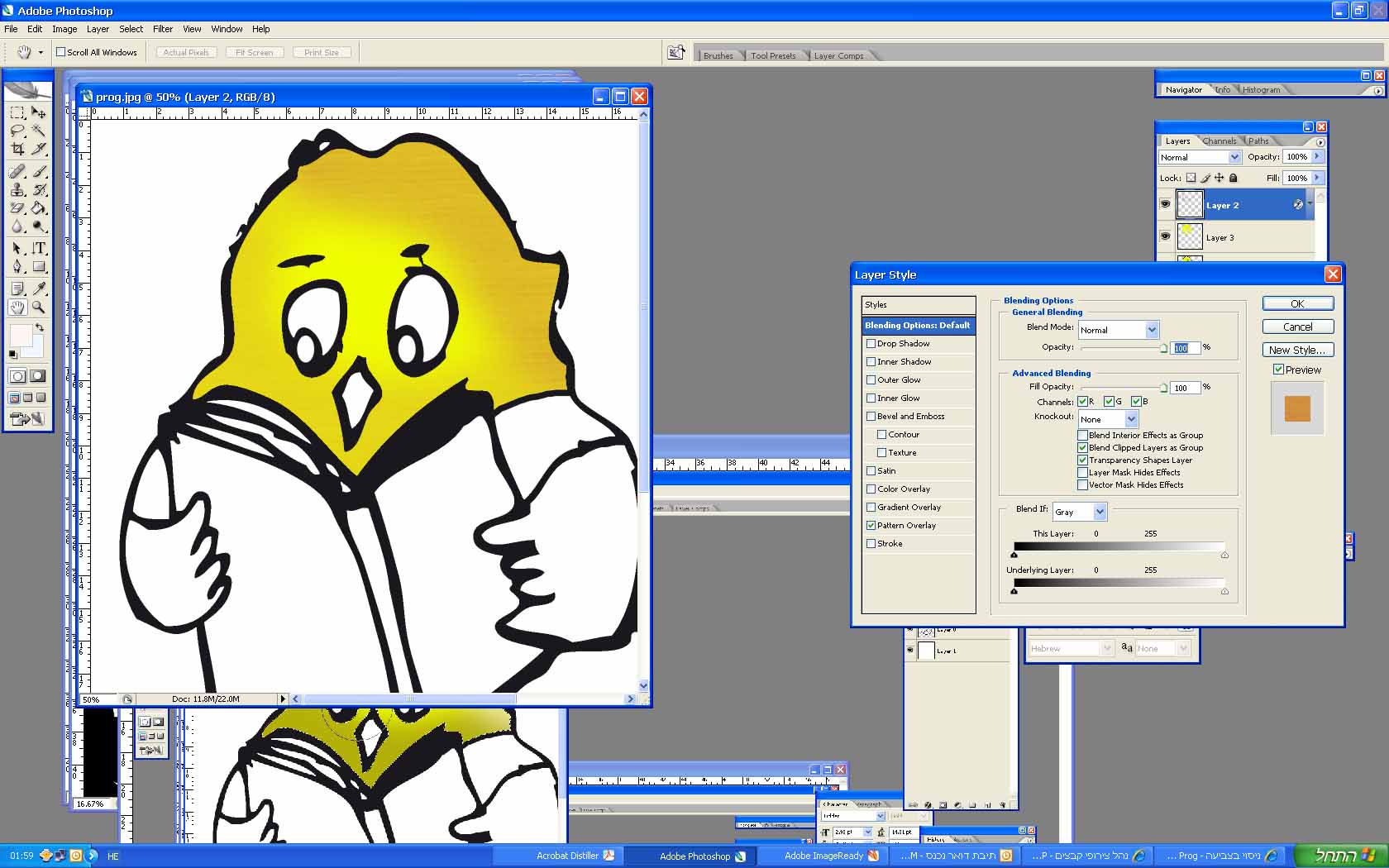1389x868 pixels.
Task: Set the foreground color swatch
Action: tap(20, 336)
